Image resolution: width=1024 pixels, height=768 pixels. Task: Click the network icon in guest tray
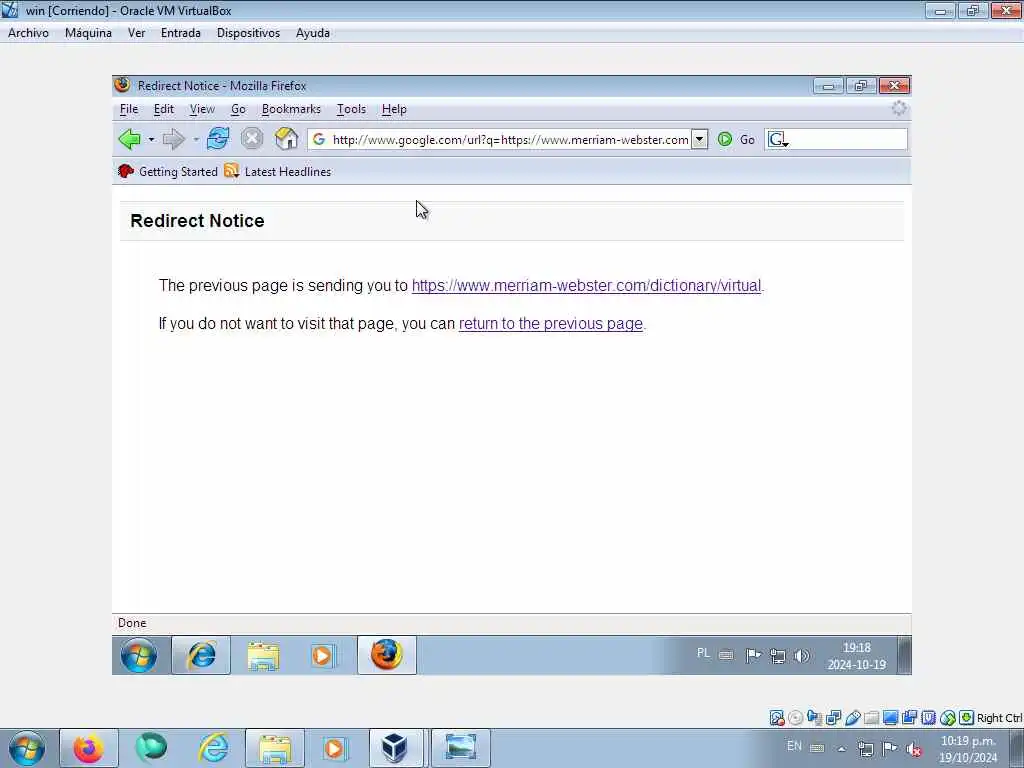tap(777, 656)
